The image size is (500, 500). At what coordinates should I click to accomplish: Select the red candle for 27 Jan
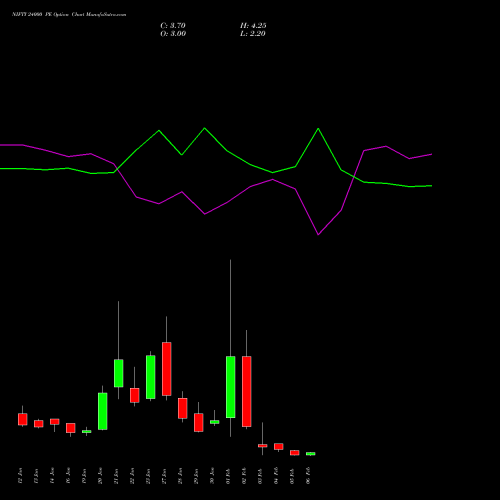(x=167, y=369)
